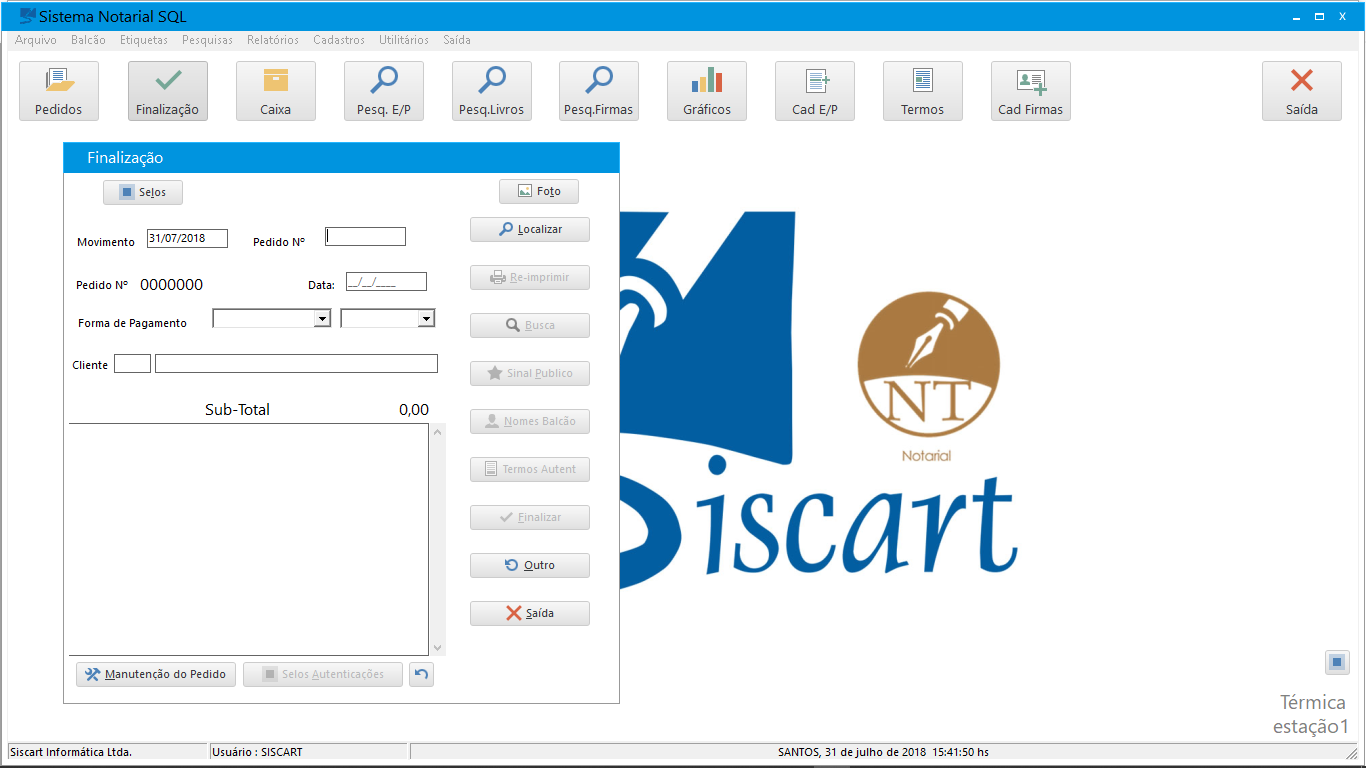
Task: Click the Movimento date field
Action: (x=187, y=238)
